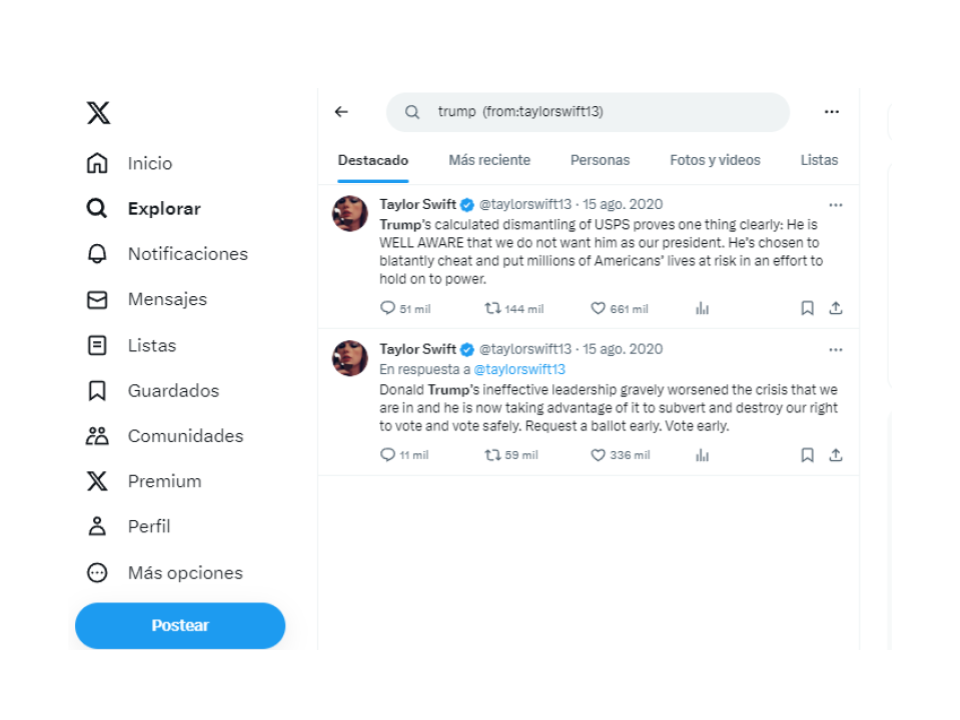960x720 pixels.
Task: Repost the first tweet about USPS
Action: click(492, 309)
